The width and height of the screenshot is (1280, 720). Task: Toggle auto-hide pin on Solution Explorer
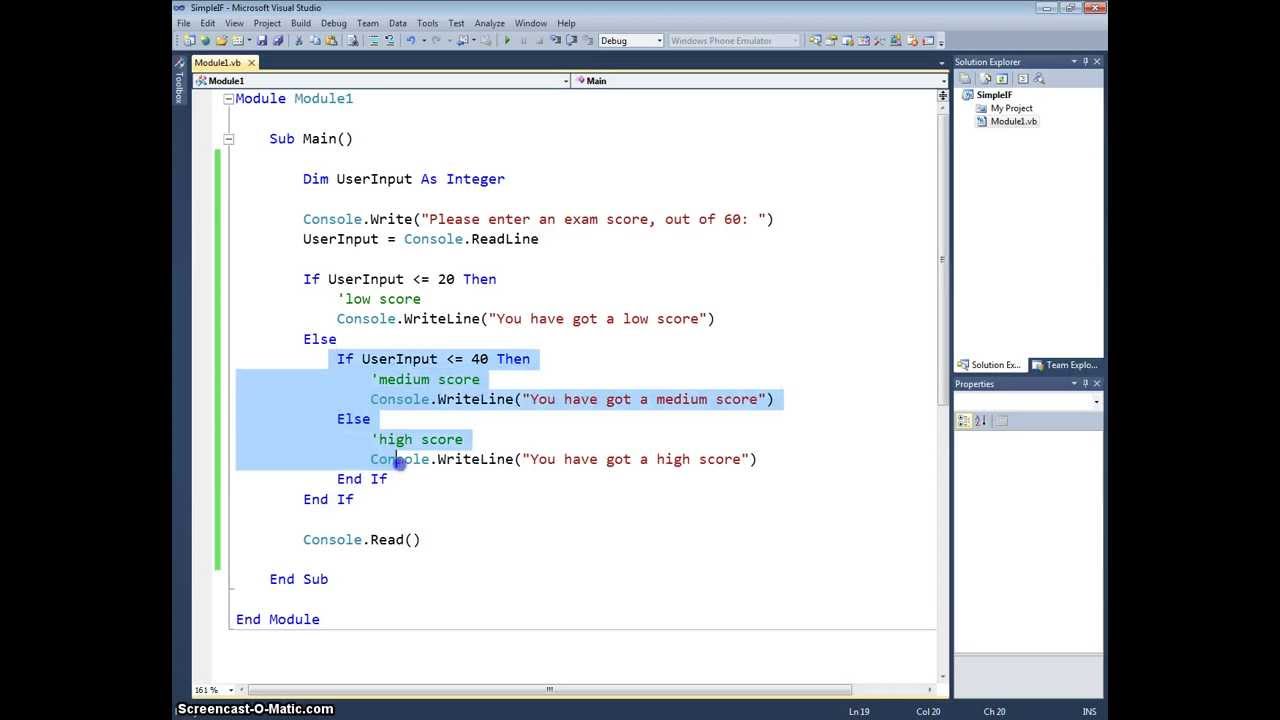coord(1085,62)
